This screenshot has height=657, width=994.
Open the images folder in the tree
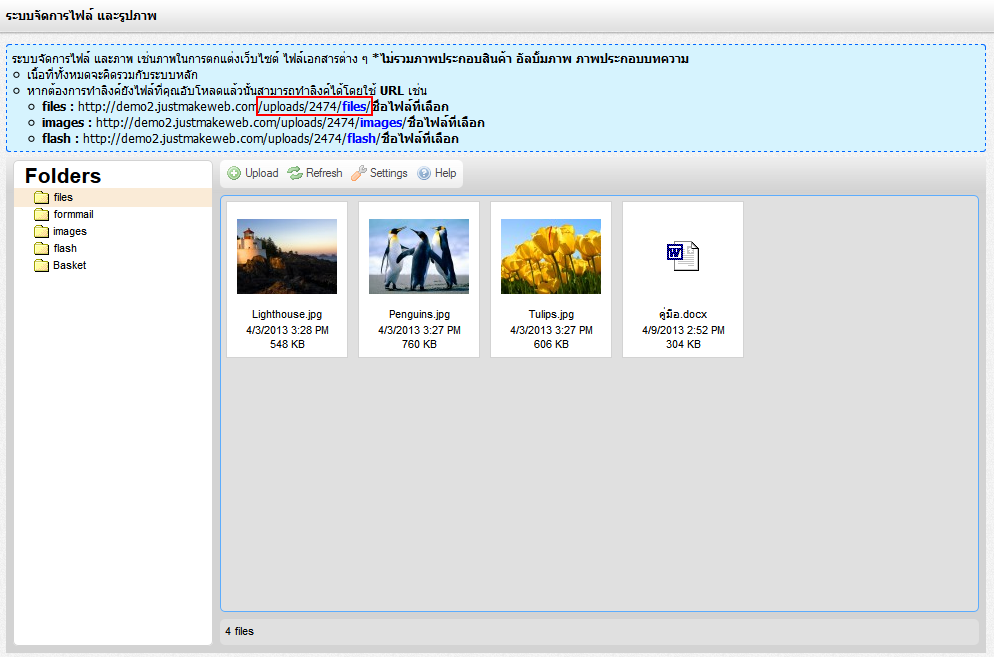pos(70,232)
